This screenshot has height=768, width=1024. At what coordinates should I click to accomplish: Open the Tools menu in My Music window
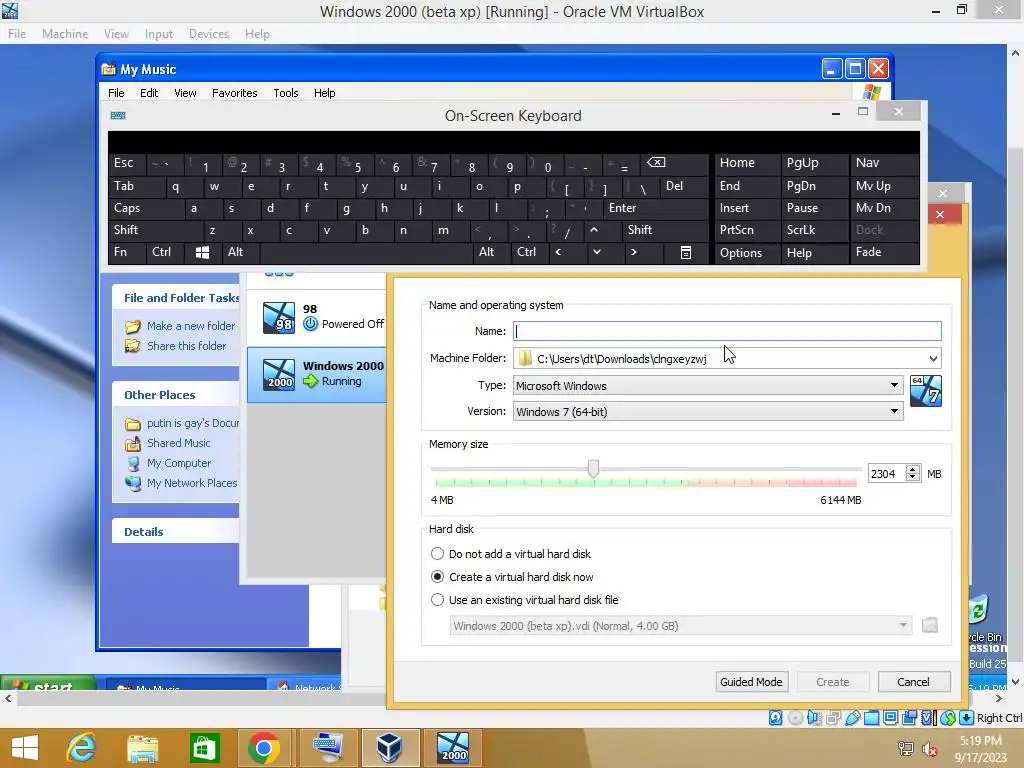[x=285, y=93]
